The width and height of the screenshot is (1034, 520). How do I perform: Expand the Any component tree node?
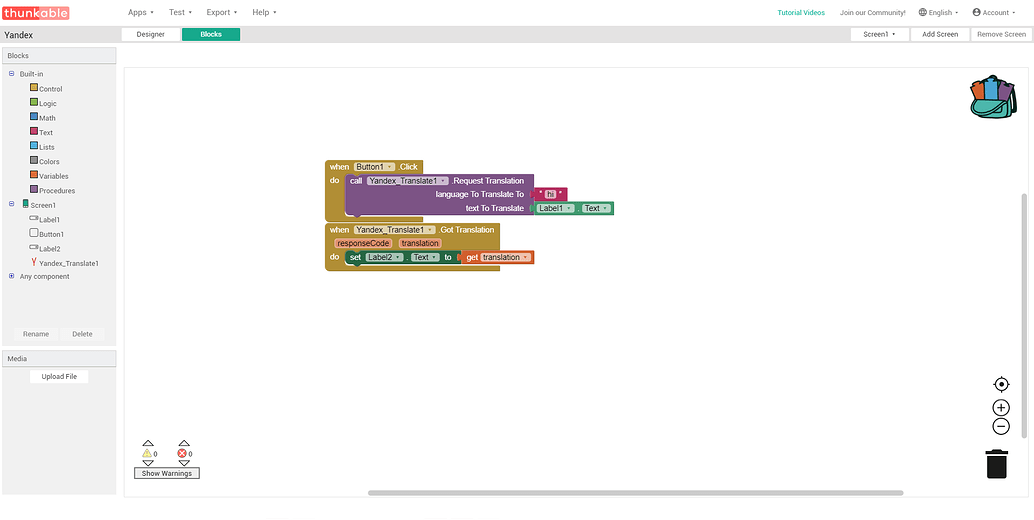pos(12,277)
